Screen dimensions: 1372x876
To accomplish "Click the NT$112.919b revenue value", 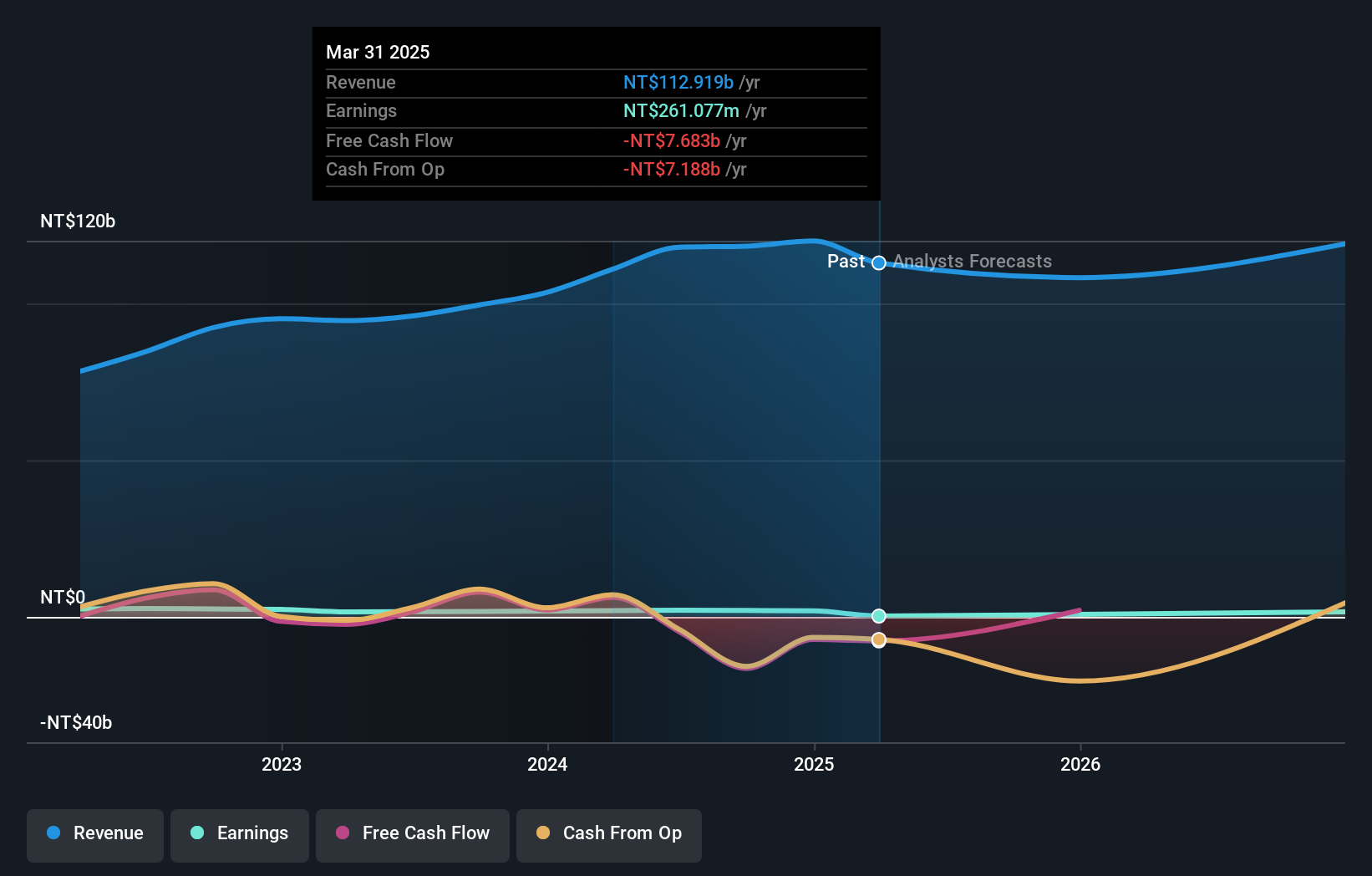I will (x=678, y=82).
